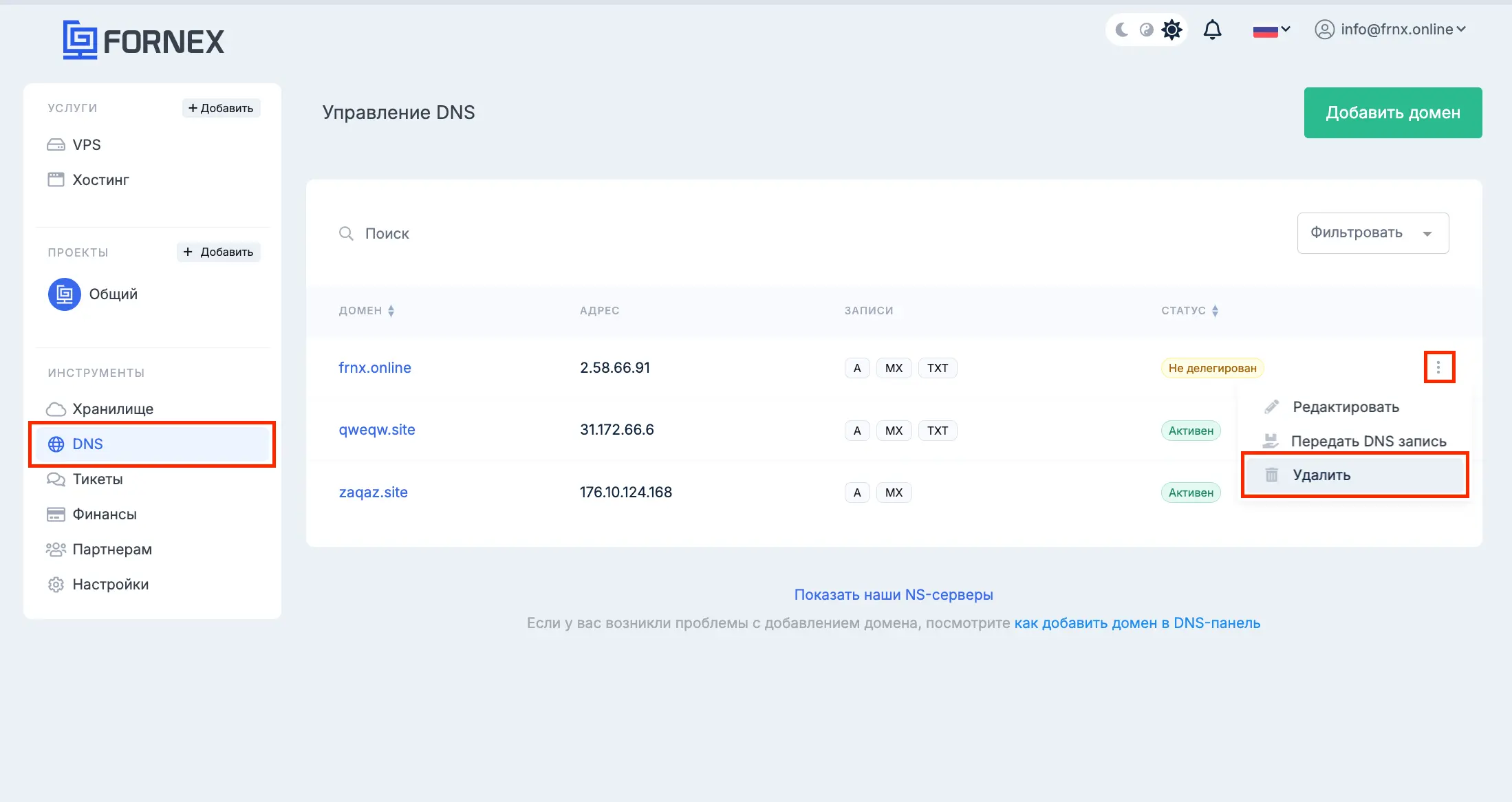The image size is (1512, 802).
Task: Click the TXT record tag for frnx.online
Action: pyautogui.click(x=938, y=368)
